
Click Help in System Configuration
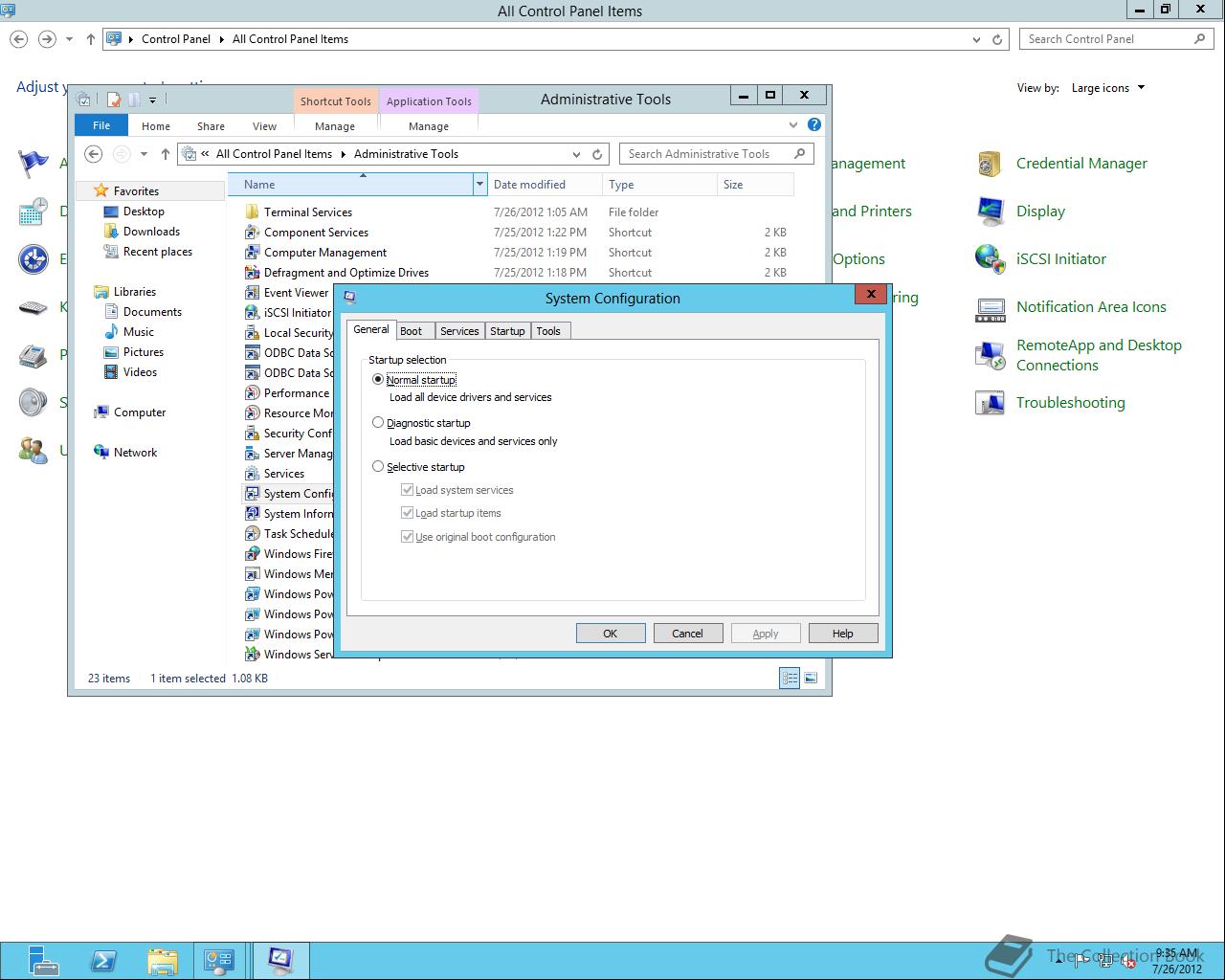point(842,634)
